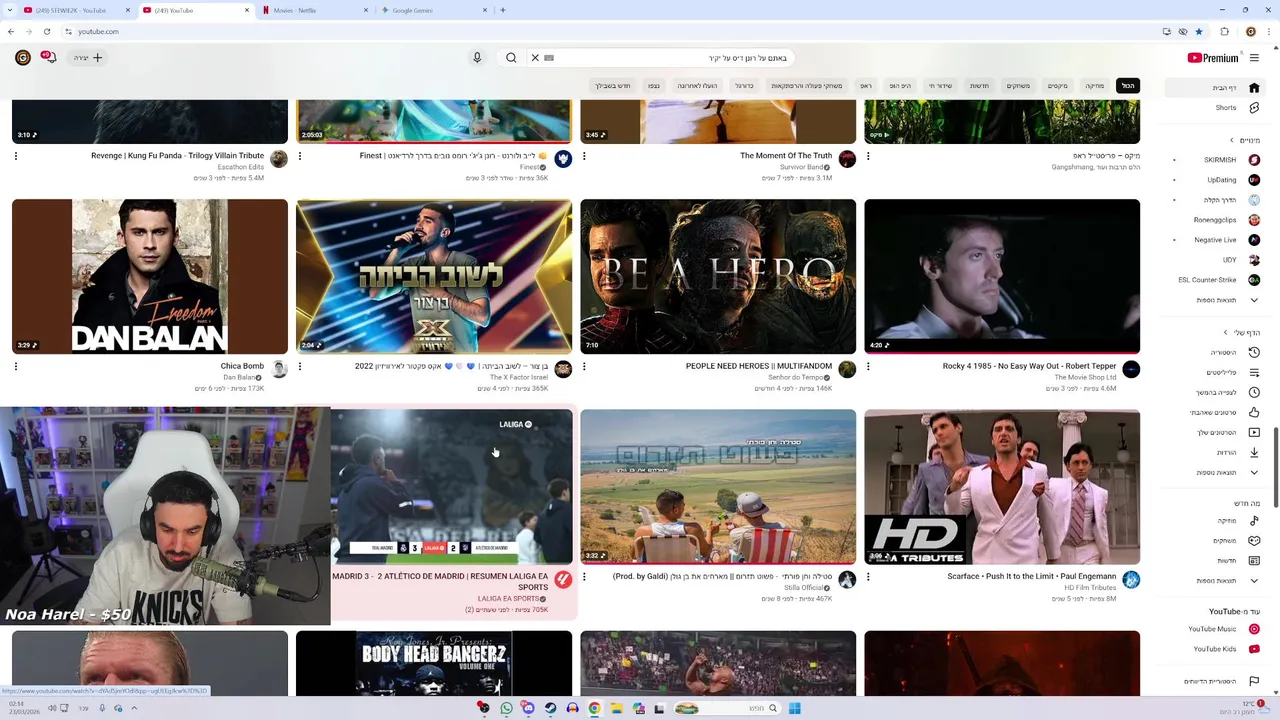Open YouTube Music link in sidebar
Screen dimensions: 1280x720
(x=1223, y=629)
